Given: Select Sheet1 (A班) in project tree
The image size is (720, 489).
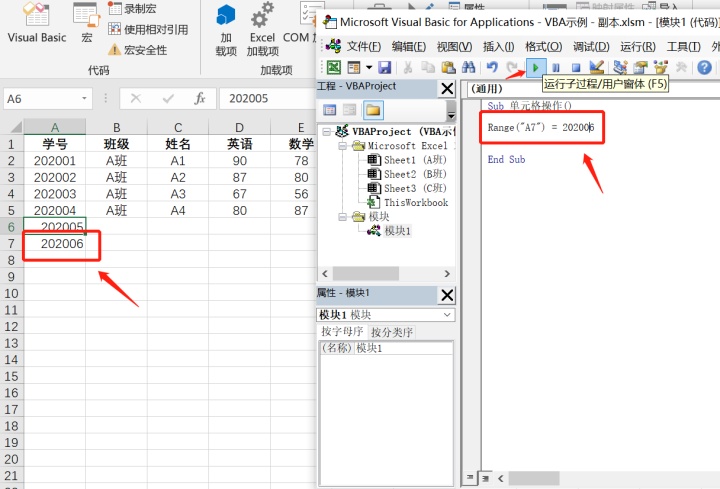Looking at the screenshot, I should click(x=407, y=160).
